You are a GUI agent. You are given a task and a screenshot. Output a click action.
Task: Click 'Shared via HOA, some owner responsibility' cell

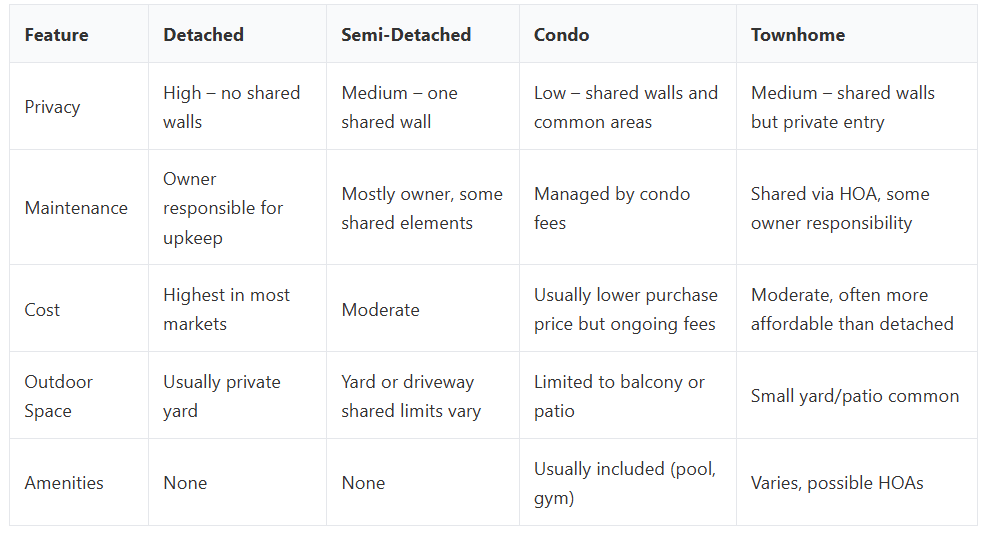(839, 208)
